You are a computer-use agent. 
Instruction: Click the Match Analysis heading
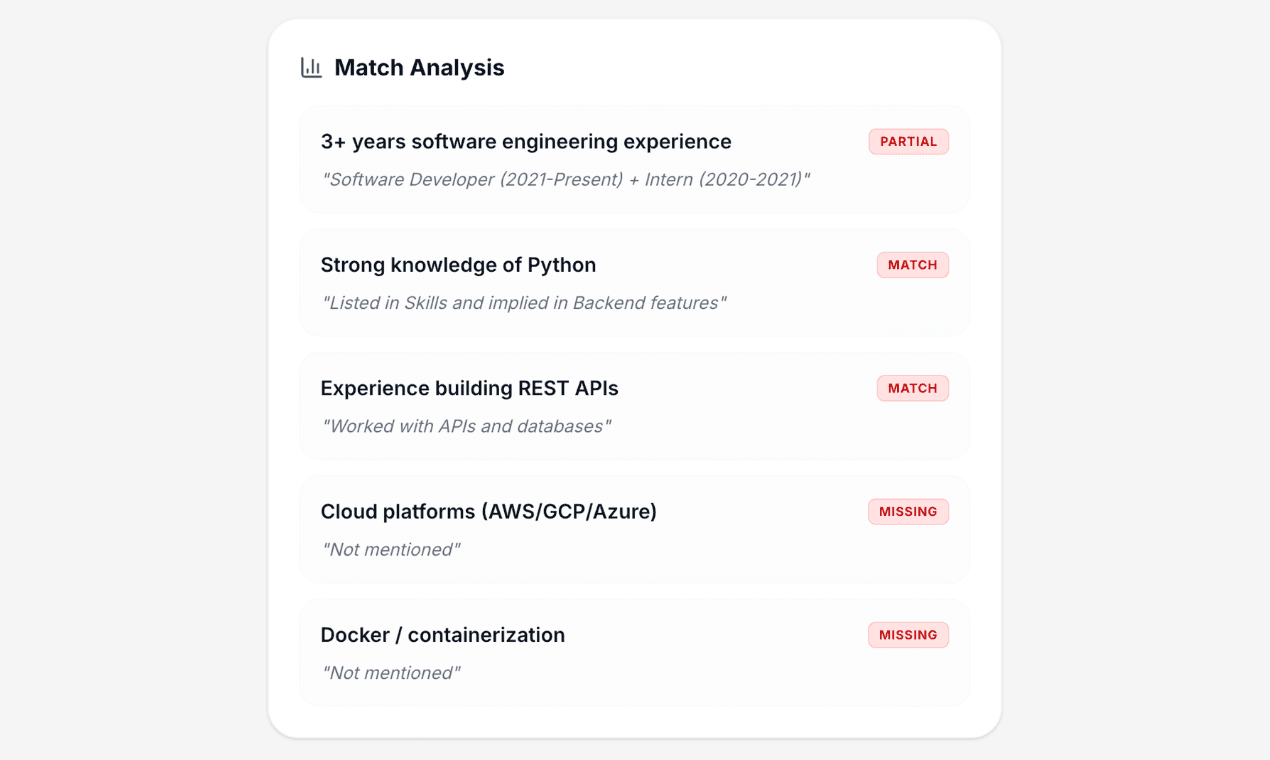pyautogui.click(x=419, y=68)
